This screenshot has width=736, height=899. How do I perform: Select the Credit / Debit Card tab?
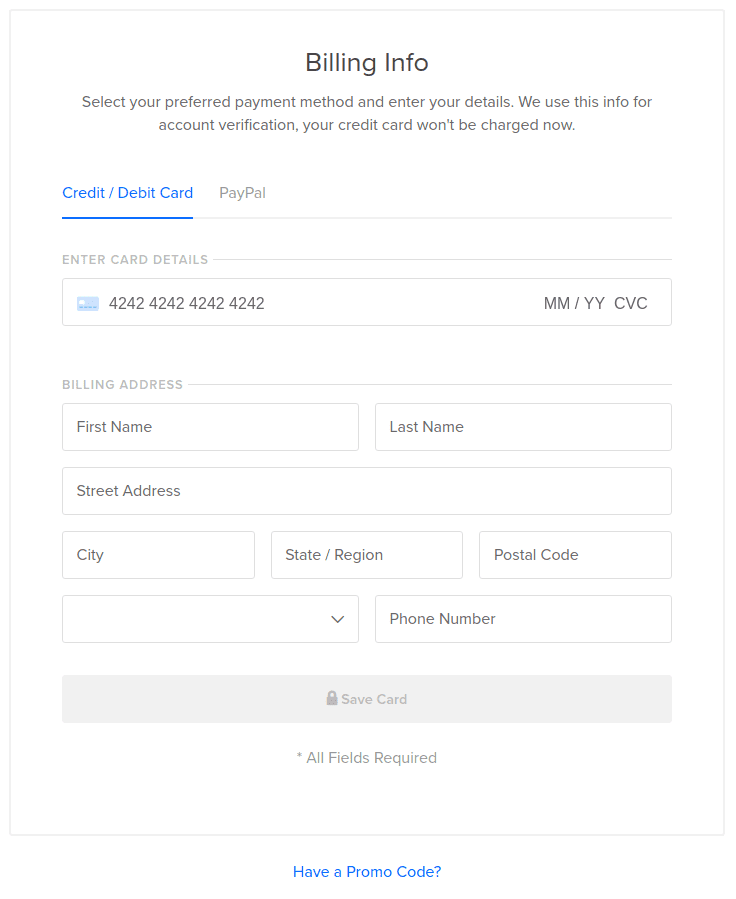click(127, 193)
